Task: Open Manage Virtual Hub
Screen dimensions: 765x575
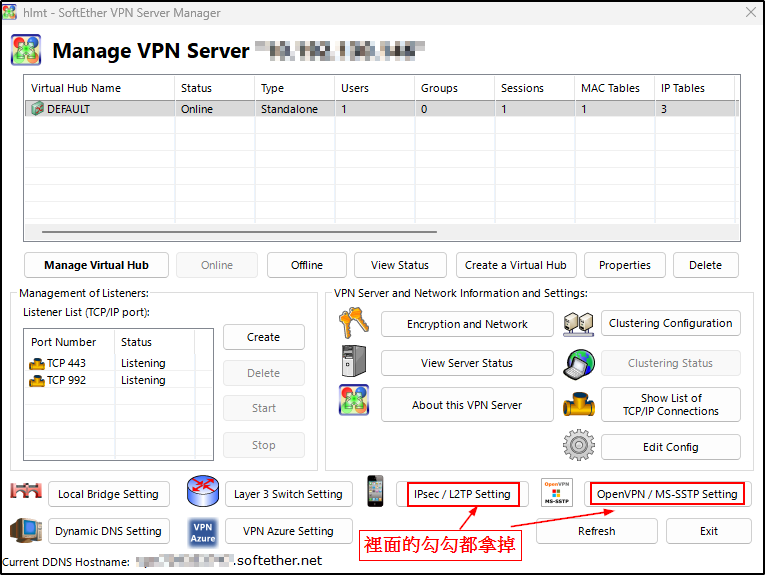Action: tap(97, 265)
